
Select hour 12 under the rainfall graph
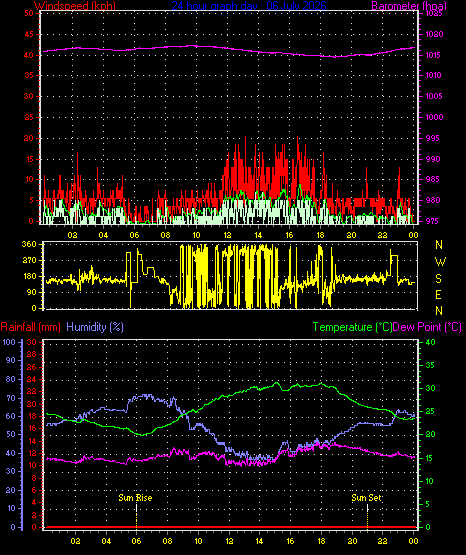pos(229,541)
